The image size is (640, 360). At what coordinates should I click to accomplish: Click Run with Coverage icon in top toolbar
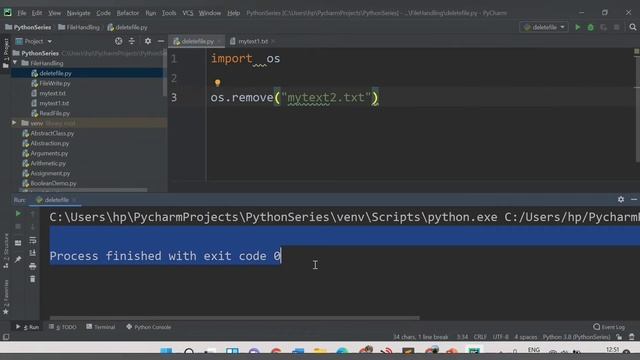[603, 27]
